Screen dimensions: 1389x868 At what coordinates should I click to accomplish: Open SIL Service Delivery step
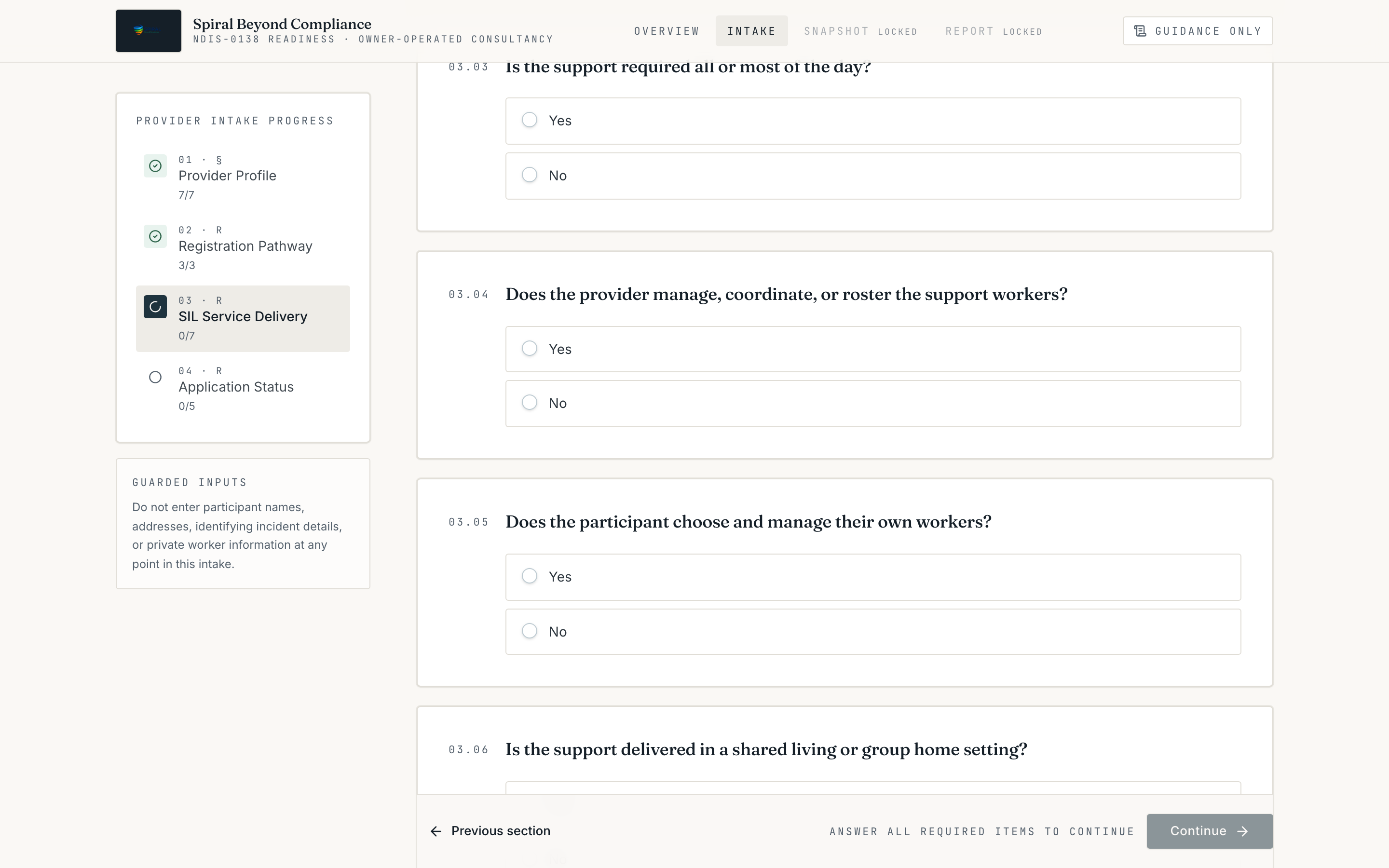(243, 319)
